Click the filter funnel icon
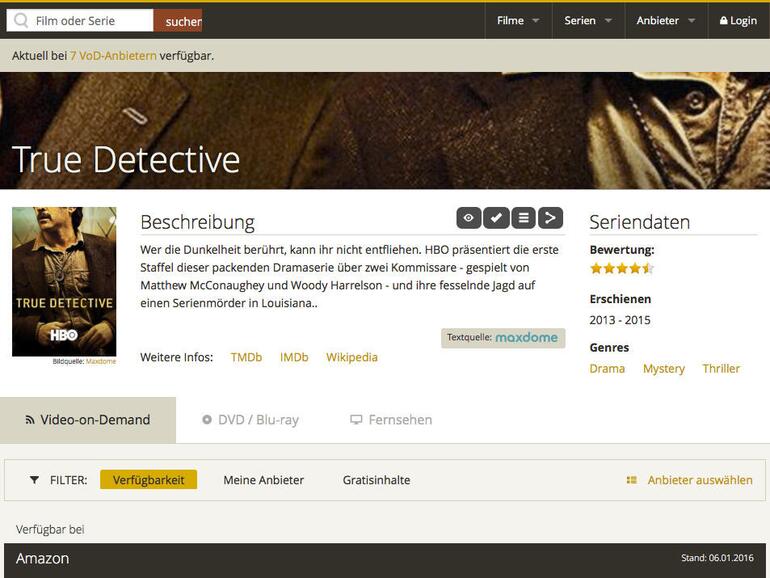770x578 pixels. (34, 480)
